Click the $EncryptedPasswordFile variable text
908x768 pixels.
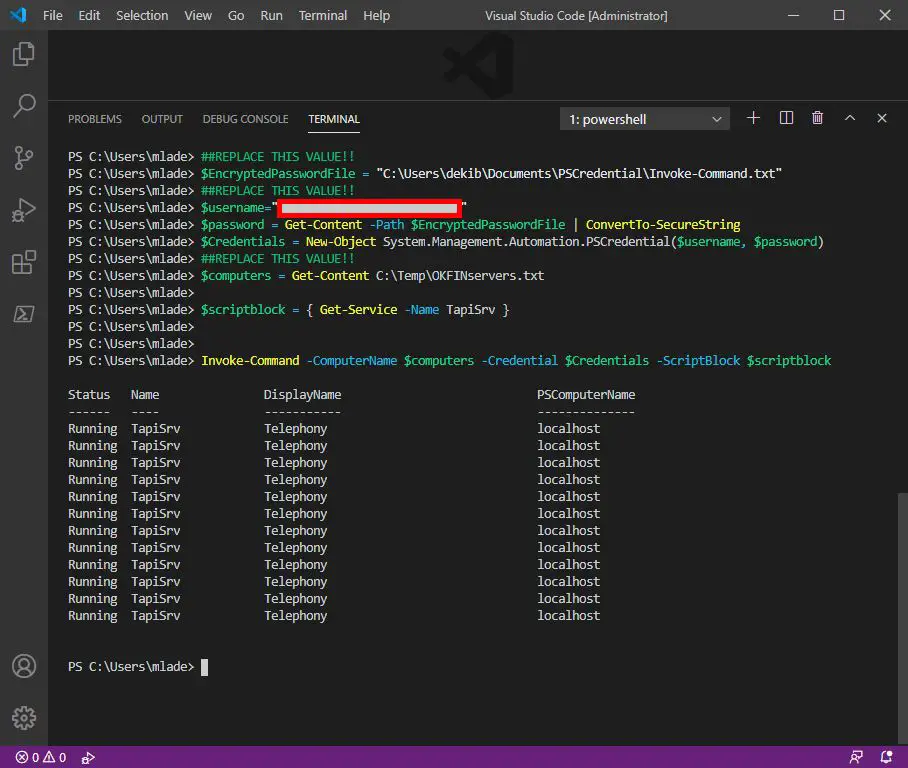[x=278, y=174]
